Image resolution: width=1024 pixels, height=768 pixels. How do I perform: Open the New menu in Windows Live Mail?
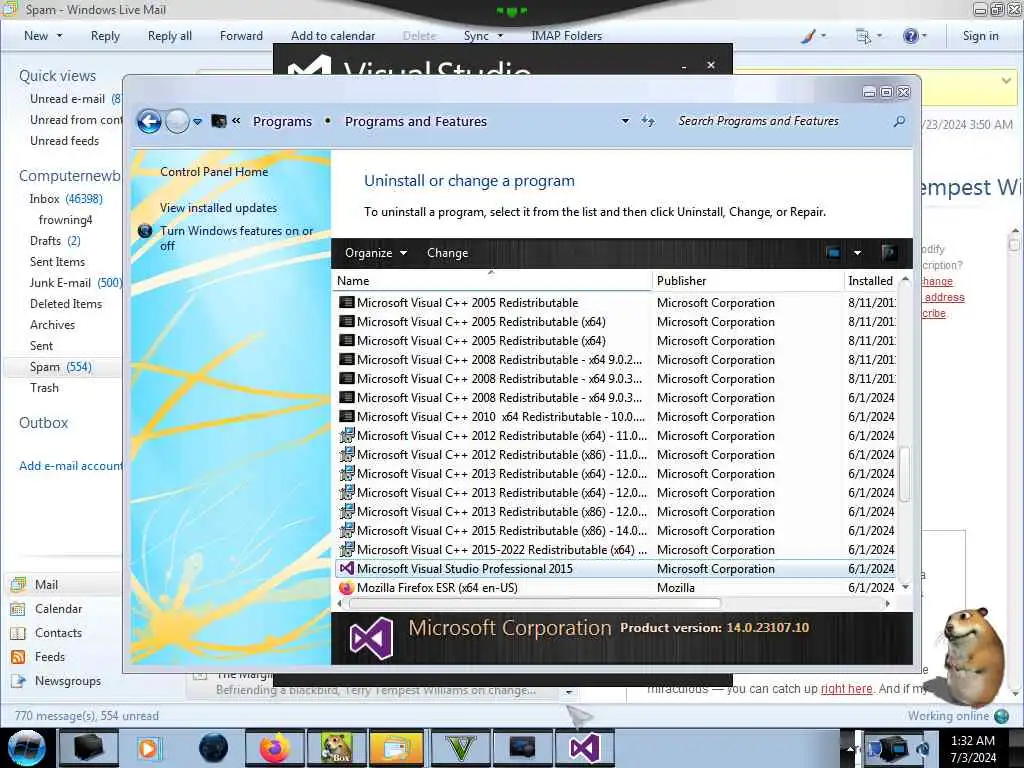point(43,36)
